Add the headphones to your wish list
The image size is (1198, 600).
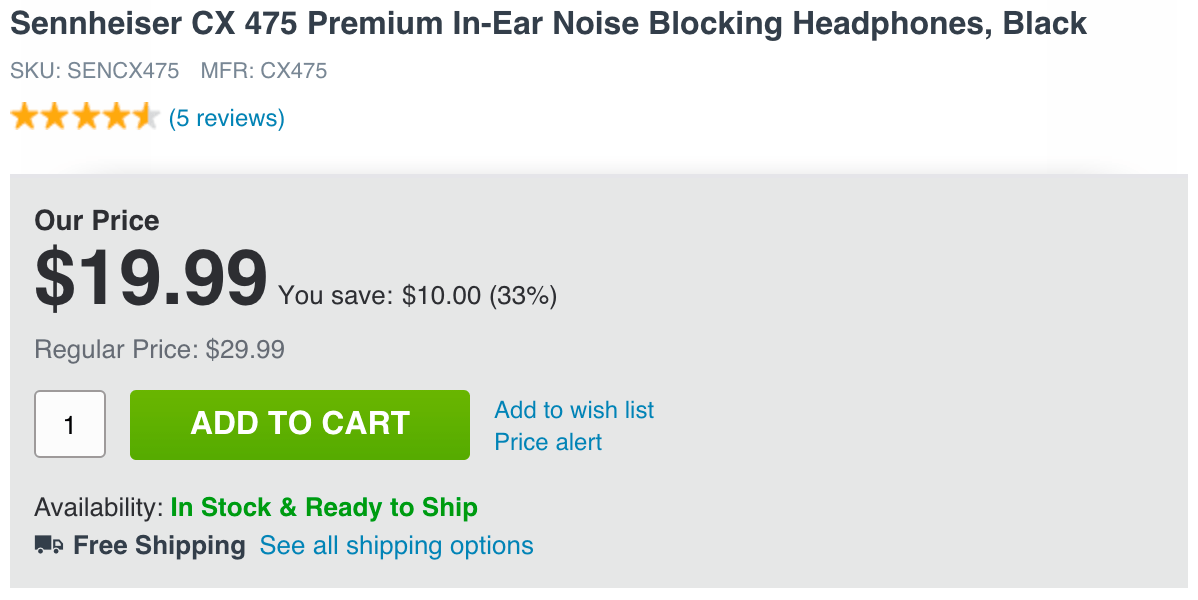point(574,409)
